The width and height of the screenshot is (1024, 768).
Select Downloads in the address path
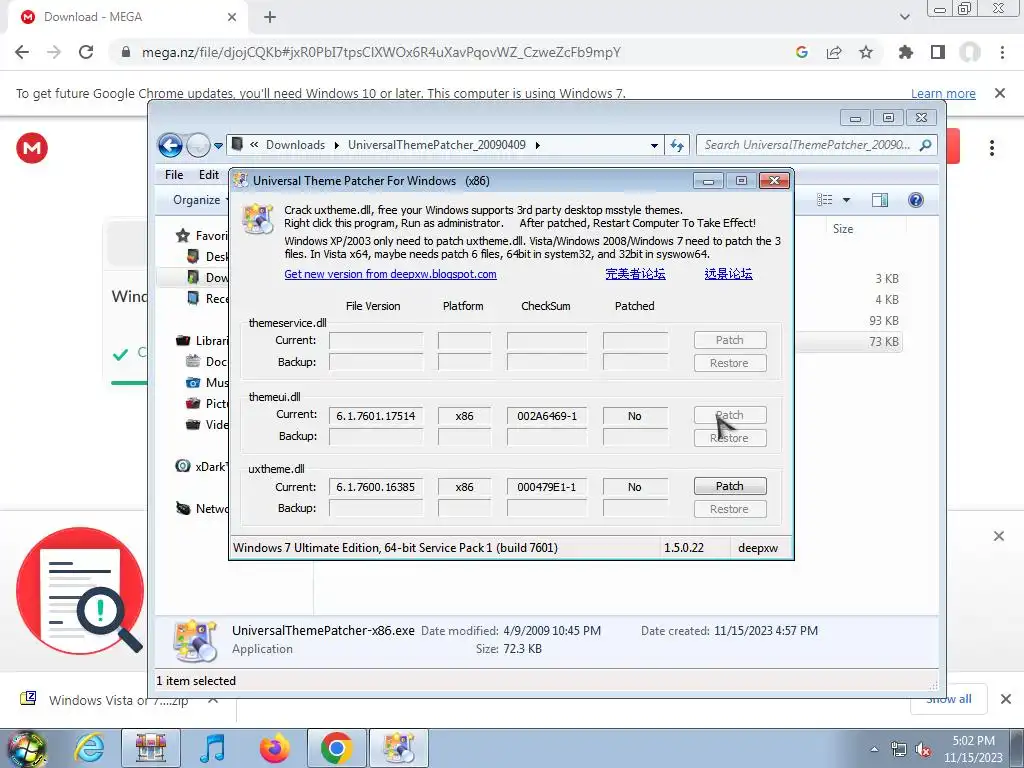point(295,145)
